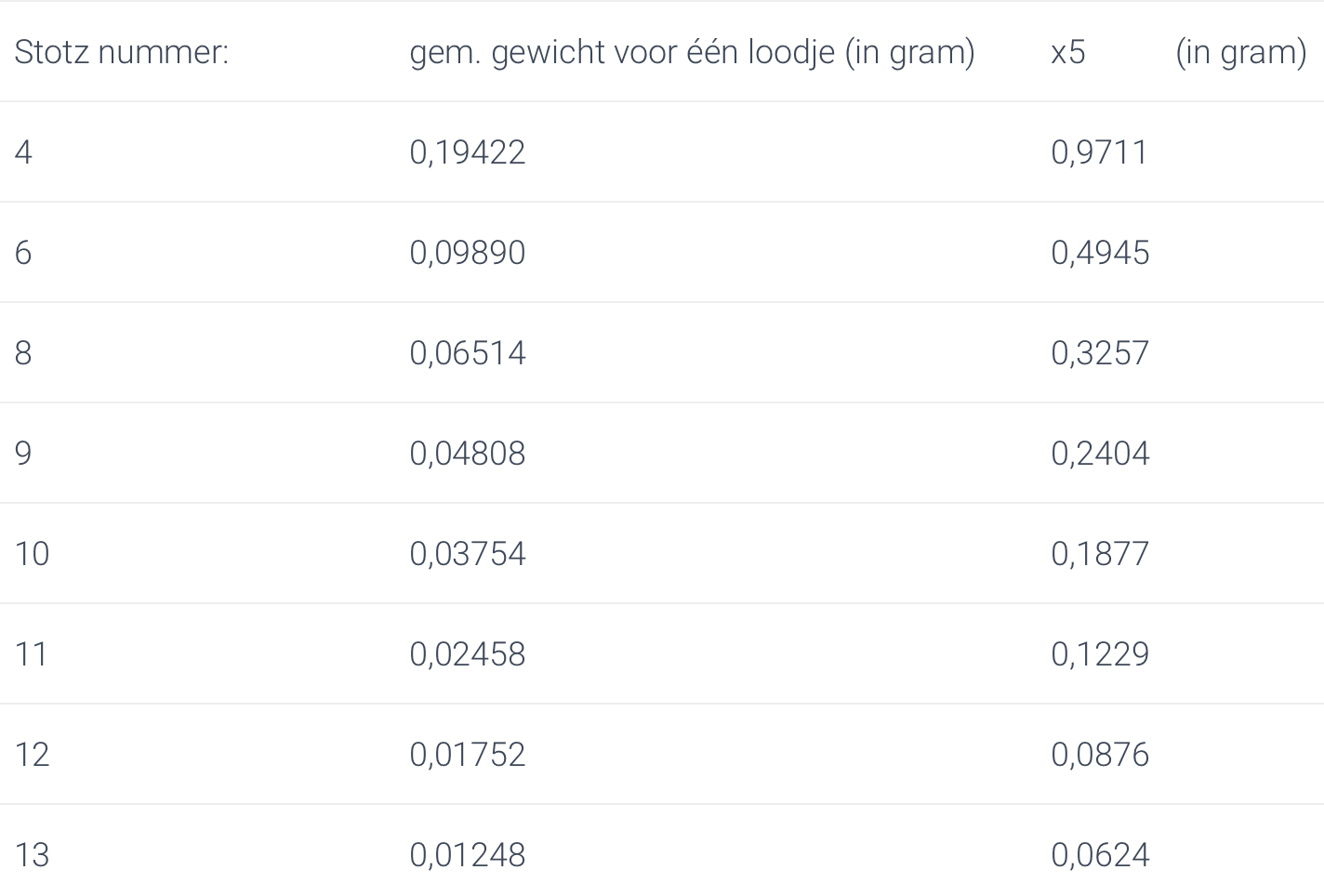This screenshot has height=896, width=1324.
Task: Select weight value 0,03754
Action: tap(468, 554)
